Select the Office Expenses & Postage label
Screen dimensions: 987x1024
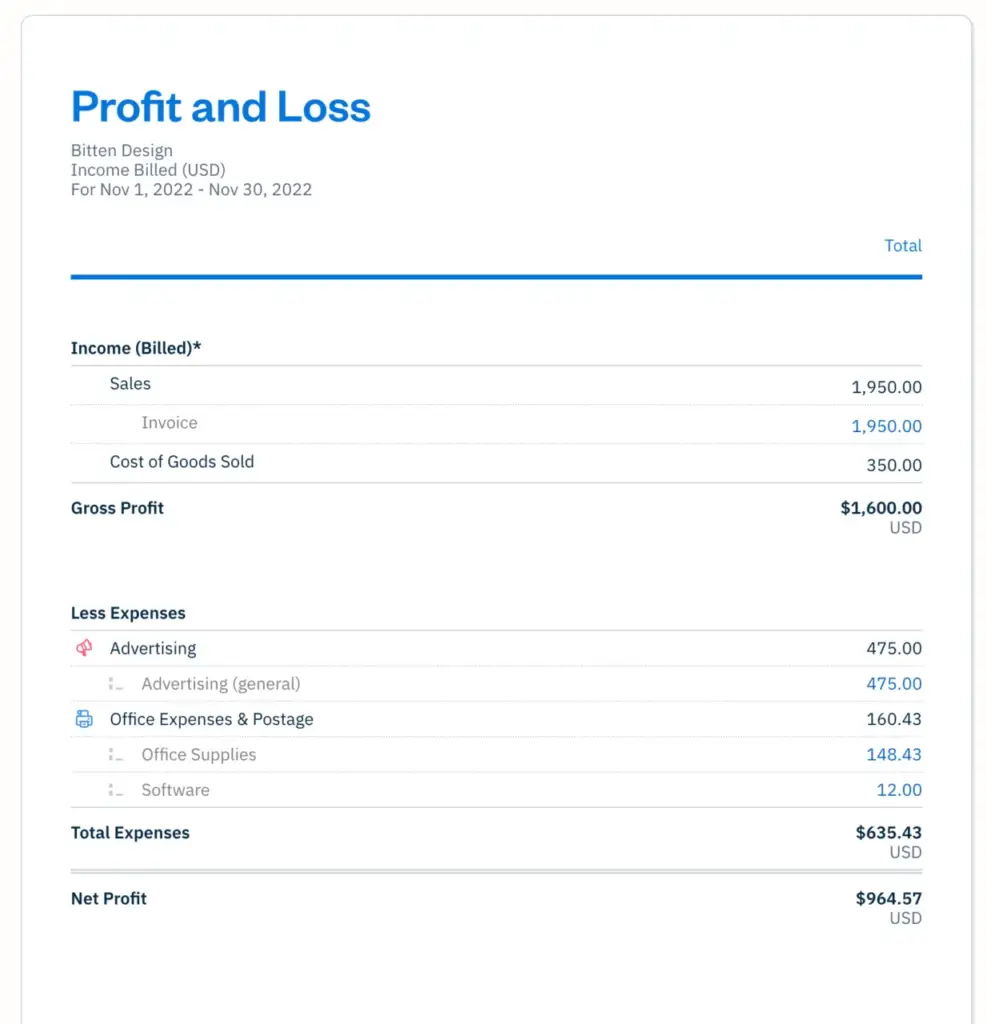click(x=211, y=720)
